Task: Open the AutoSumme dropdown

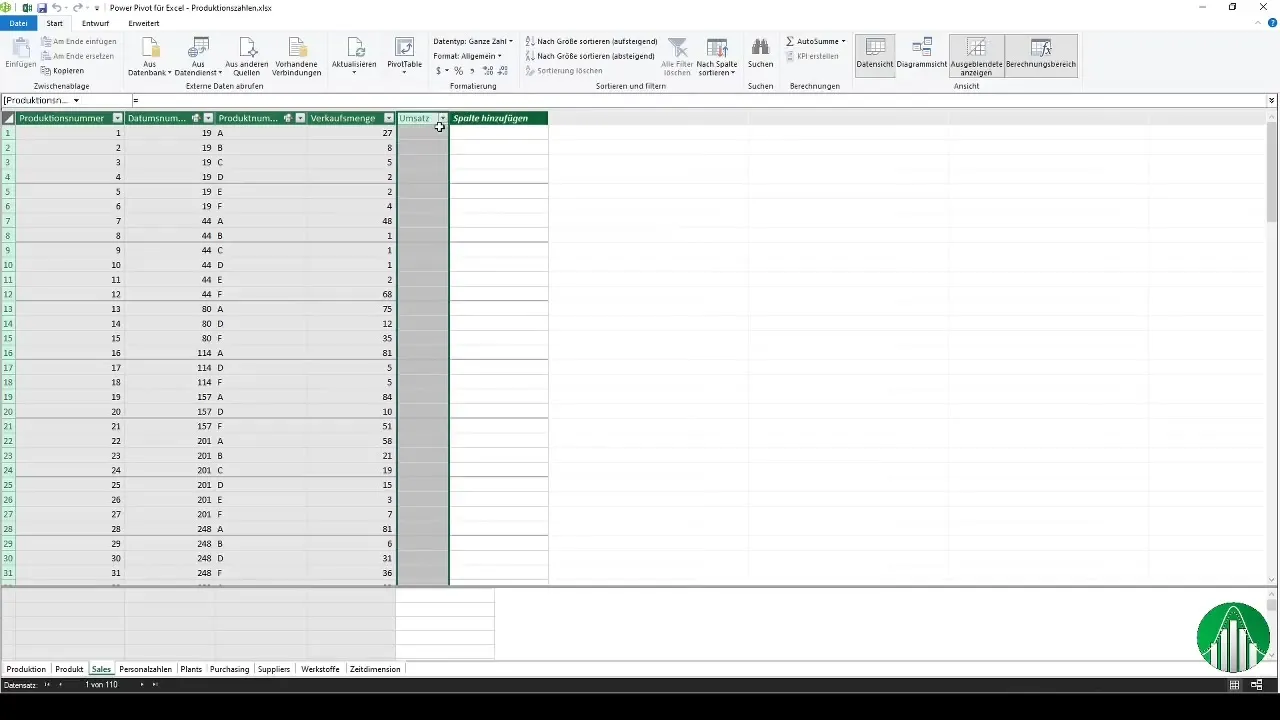Action: 815,42
